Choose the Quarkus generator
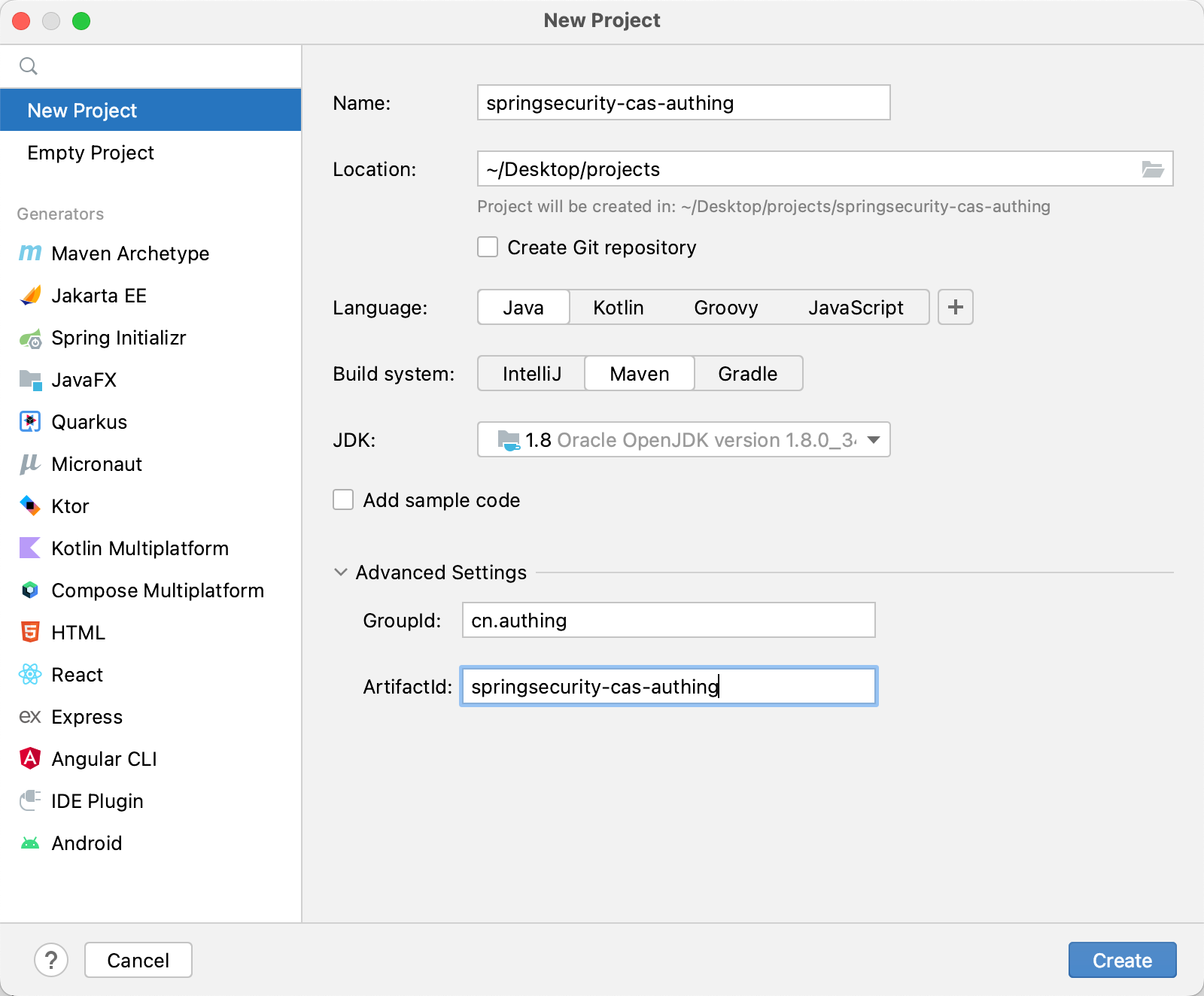This screenshot has height=996, width=1204. (x=89, y=422)
